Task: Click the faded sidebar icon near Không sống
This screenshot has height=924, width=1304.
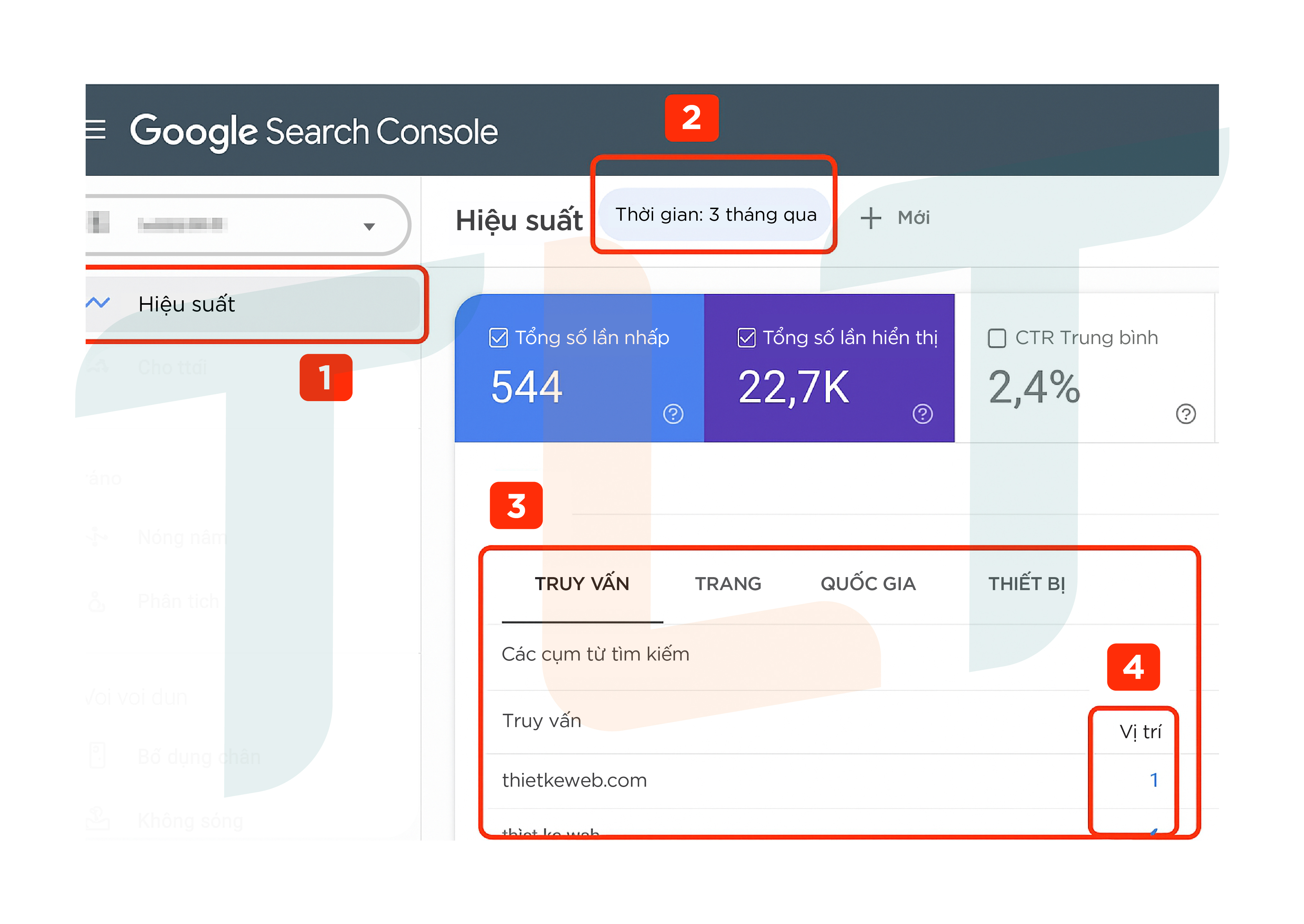Action: tap(98, 819)
